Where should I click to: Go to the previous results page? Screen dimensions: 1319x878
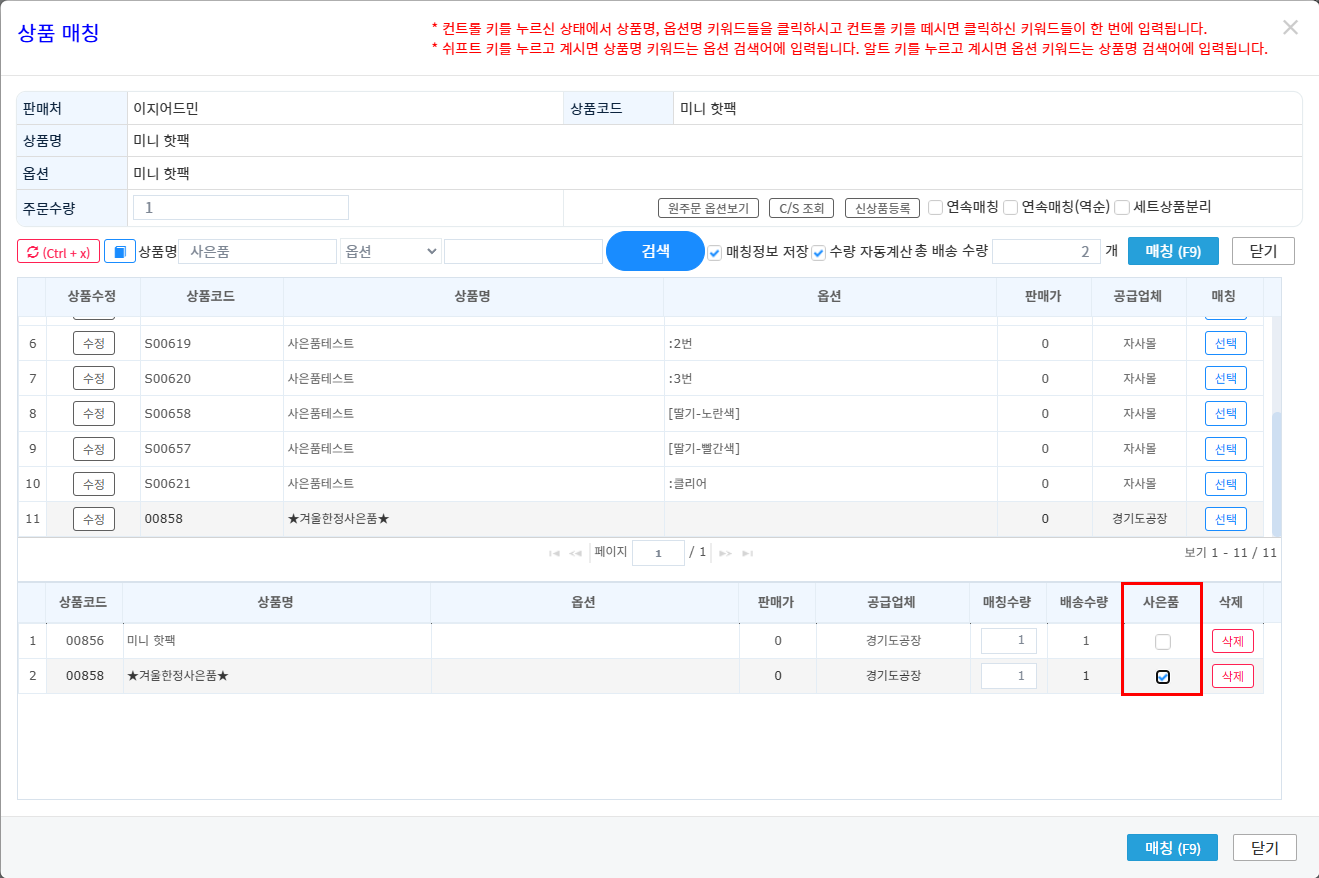coord(575,553)
